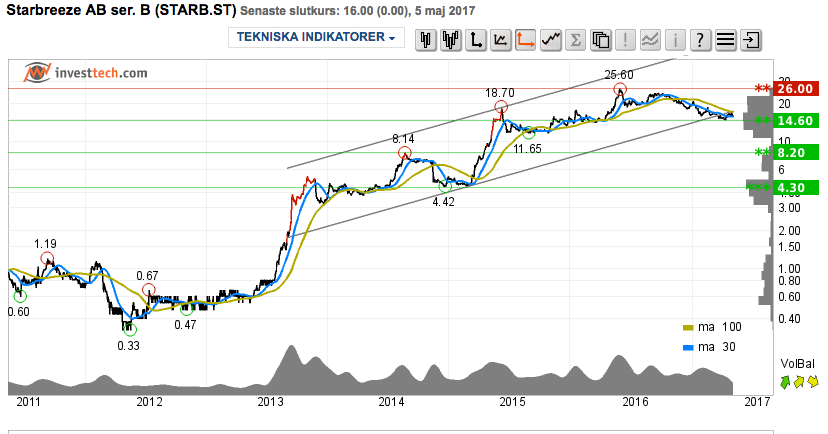
Task: Click the black L-shaped axis icon
Action: pos(475,40)
